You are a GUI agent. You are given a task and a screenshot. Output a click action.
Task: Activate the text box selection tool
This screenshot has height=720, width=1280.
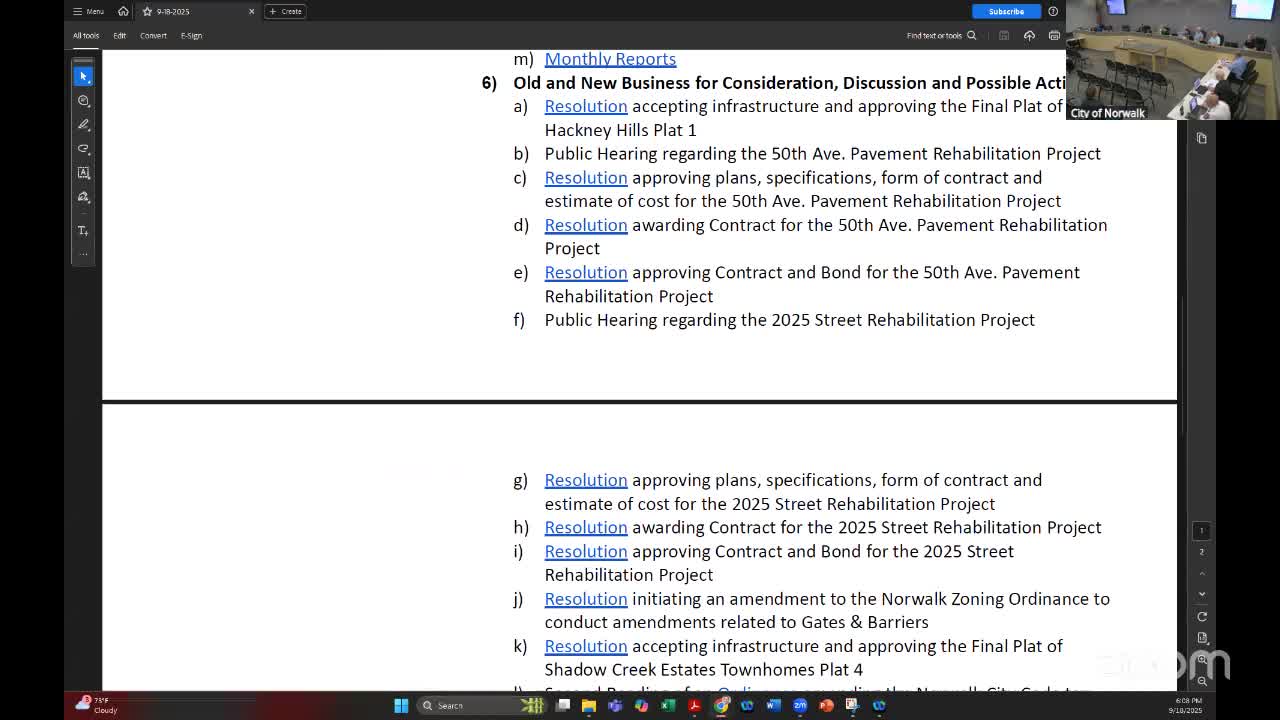(x=83, y=172)
